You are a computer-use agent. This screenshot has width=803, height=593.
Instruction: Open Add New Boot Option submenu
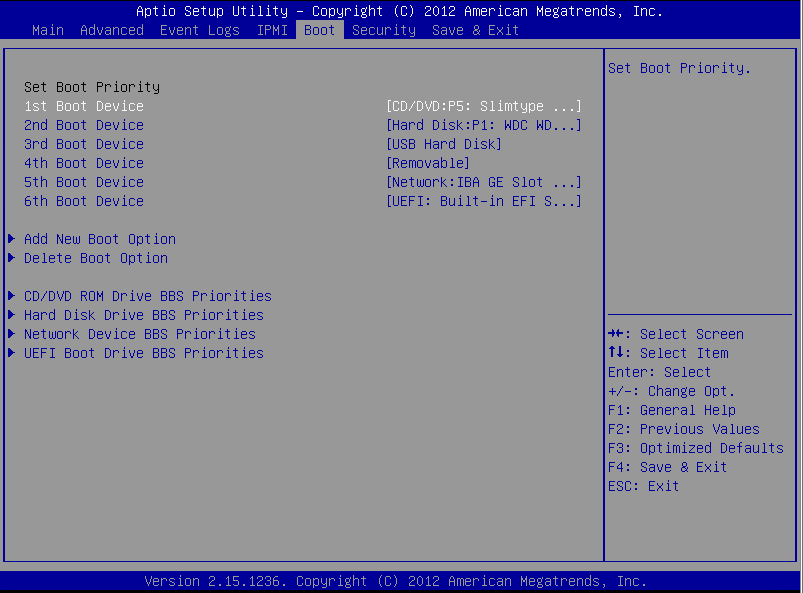[x=99, y=239]
